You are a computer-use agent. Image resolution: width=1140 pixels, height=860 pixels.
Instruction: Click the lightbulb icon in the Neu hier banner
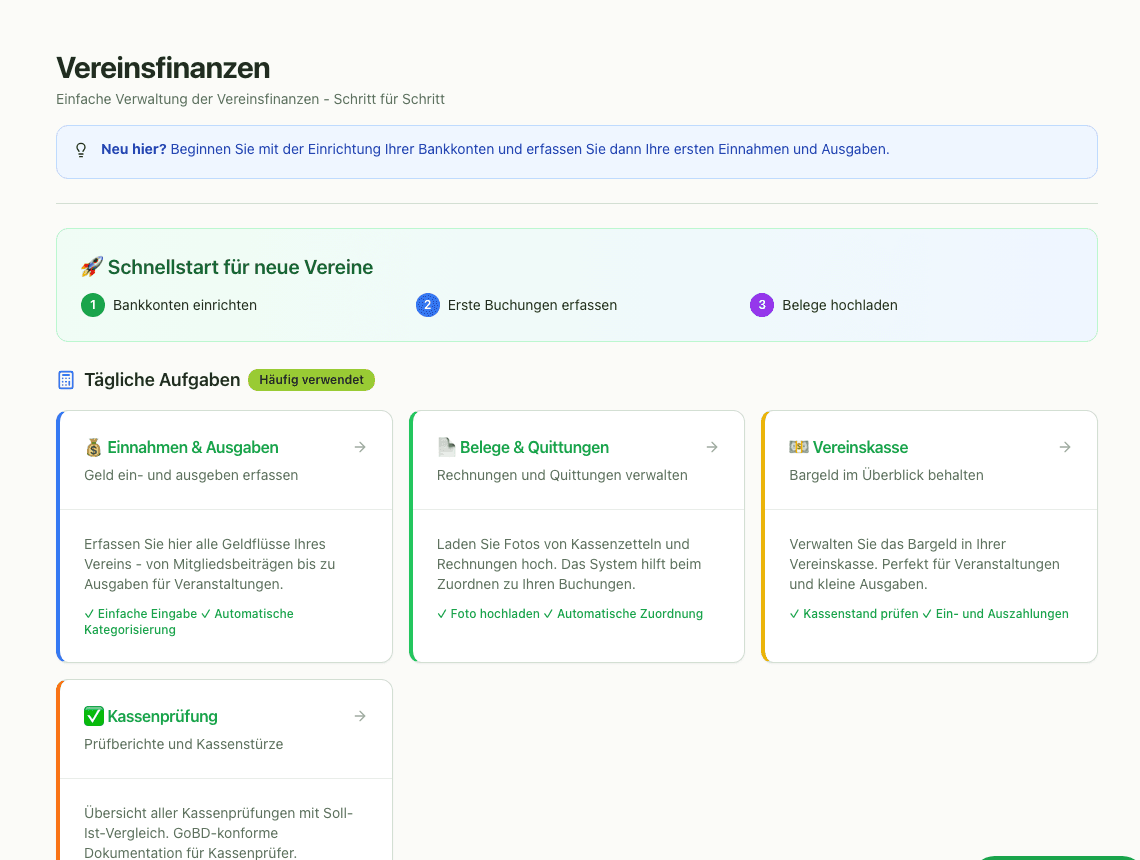coord(81,150)
